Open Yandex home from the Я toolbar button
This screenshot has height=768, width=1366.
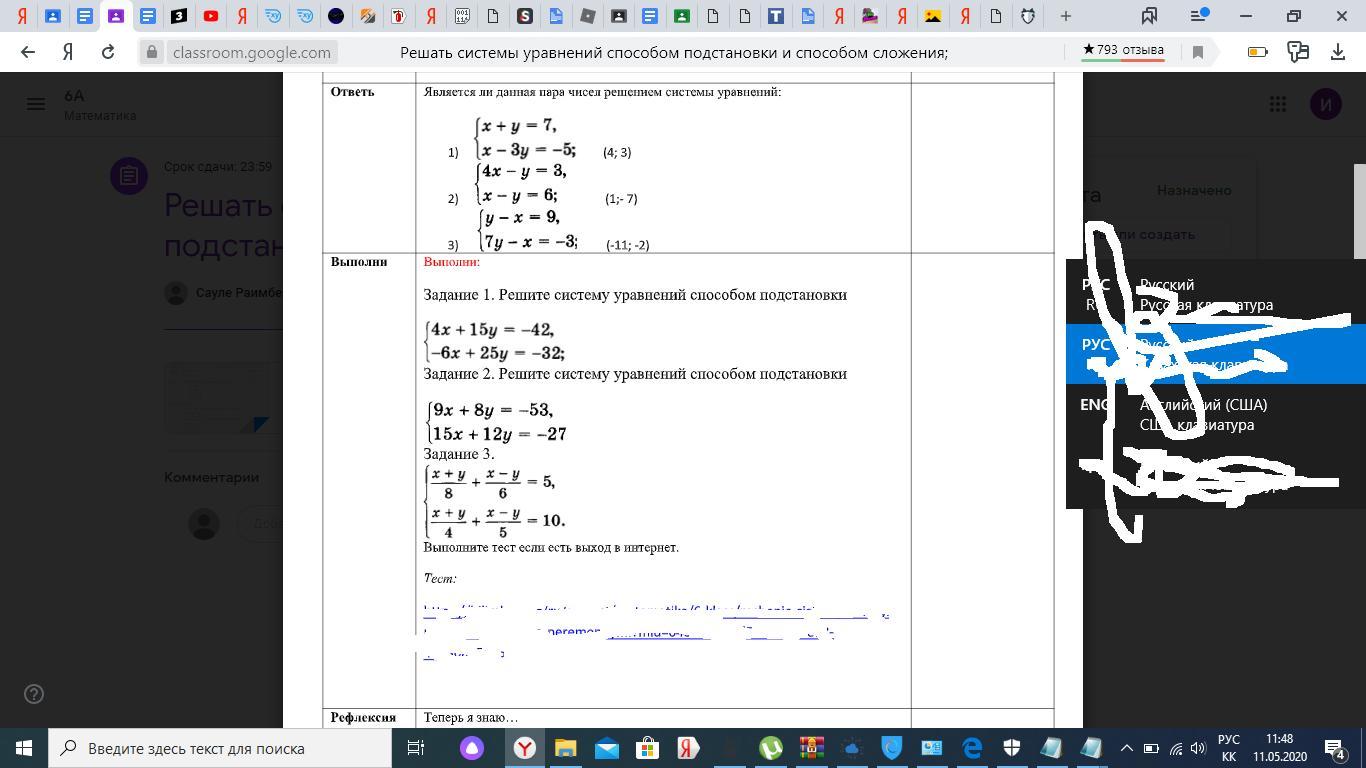pyautogui.click(x=68, y=52)
